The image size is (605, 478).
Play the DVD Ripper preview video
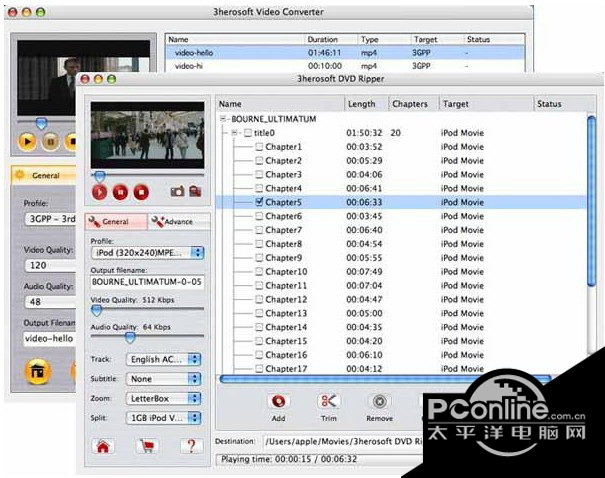(x=99, y=192)
